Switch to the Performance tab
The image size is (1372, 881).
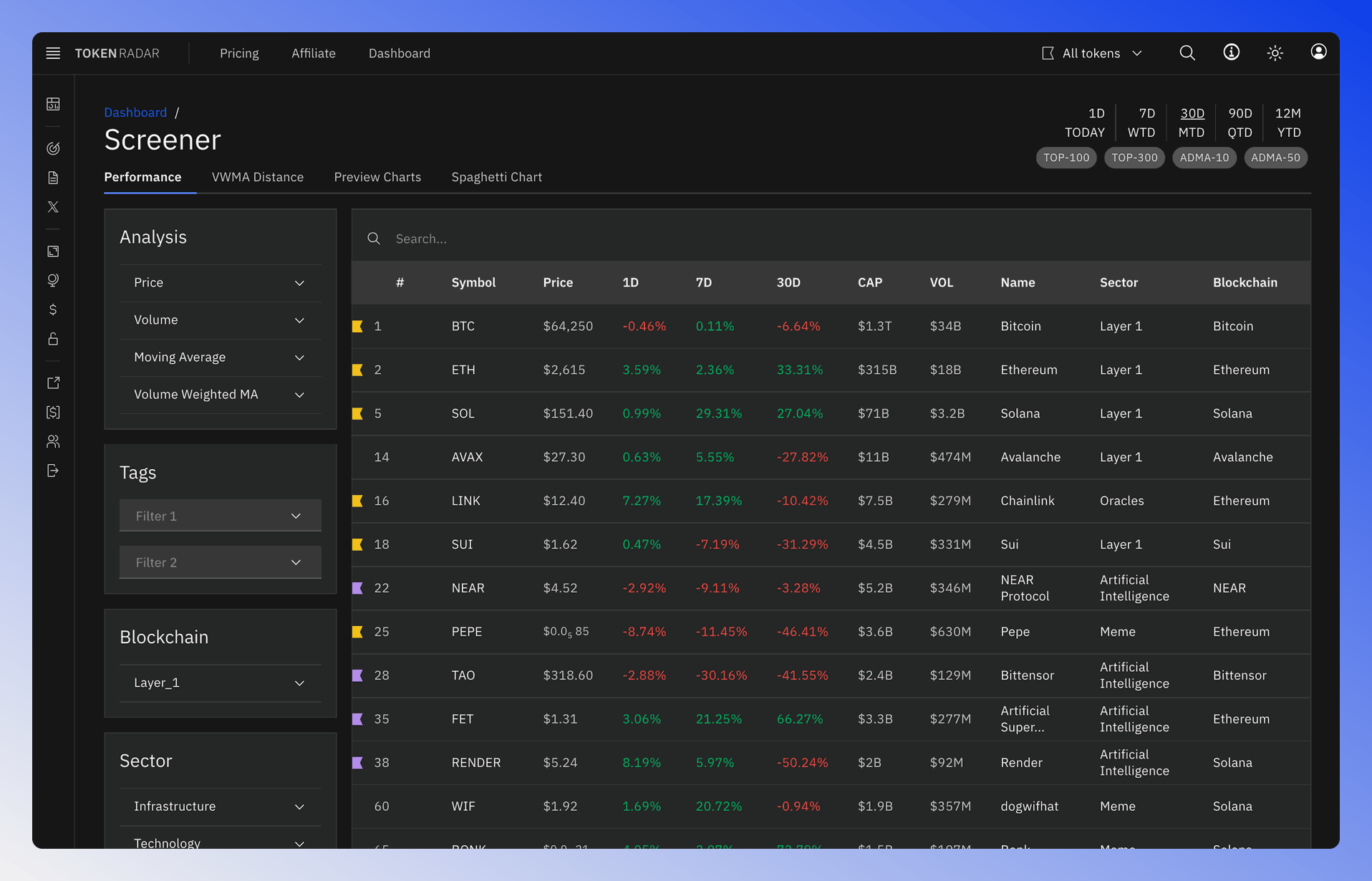[x=142, y=177]
